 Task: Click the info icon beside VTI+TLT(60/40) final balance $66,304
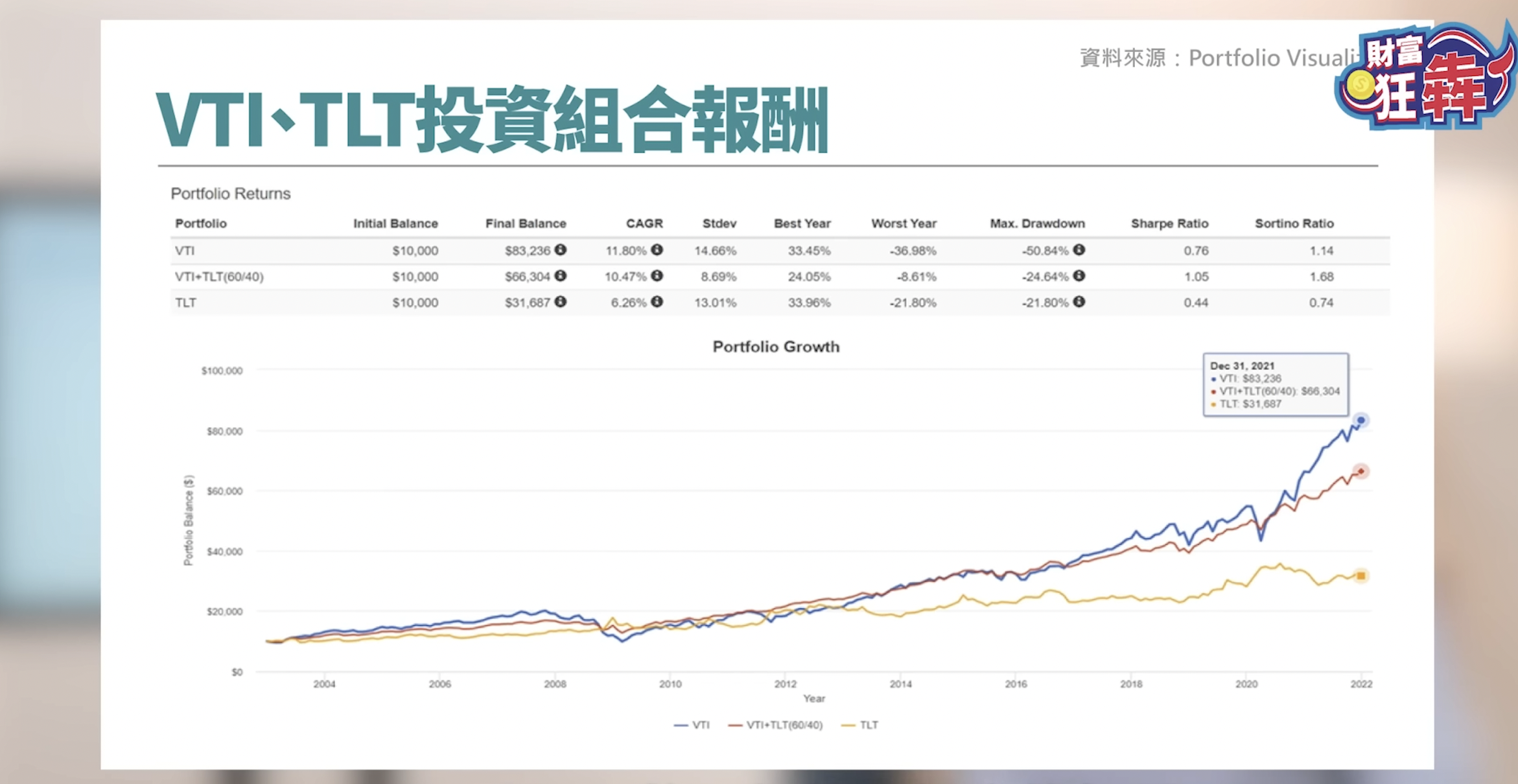(561, 275)
